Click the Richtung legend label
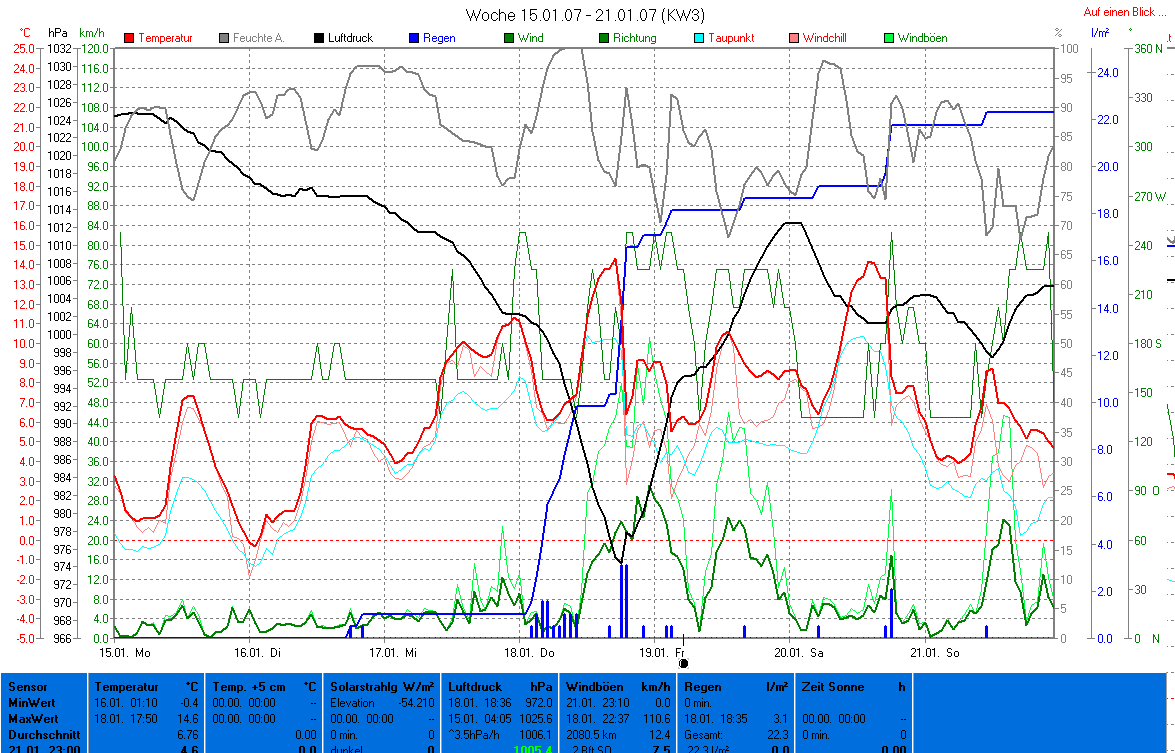This screenshot has height=753, width=1175. 635,38
